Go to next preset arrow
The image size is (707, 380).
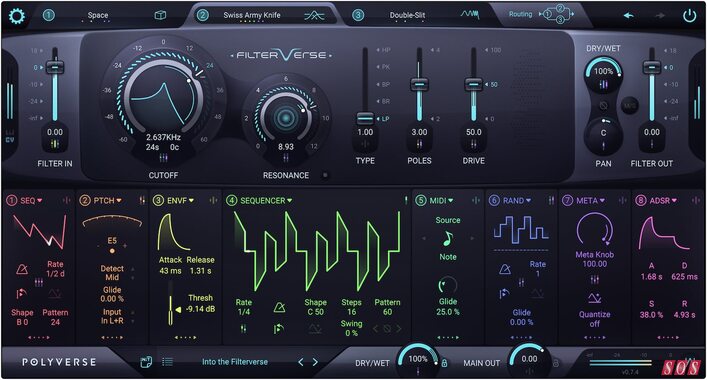point(315,362)
